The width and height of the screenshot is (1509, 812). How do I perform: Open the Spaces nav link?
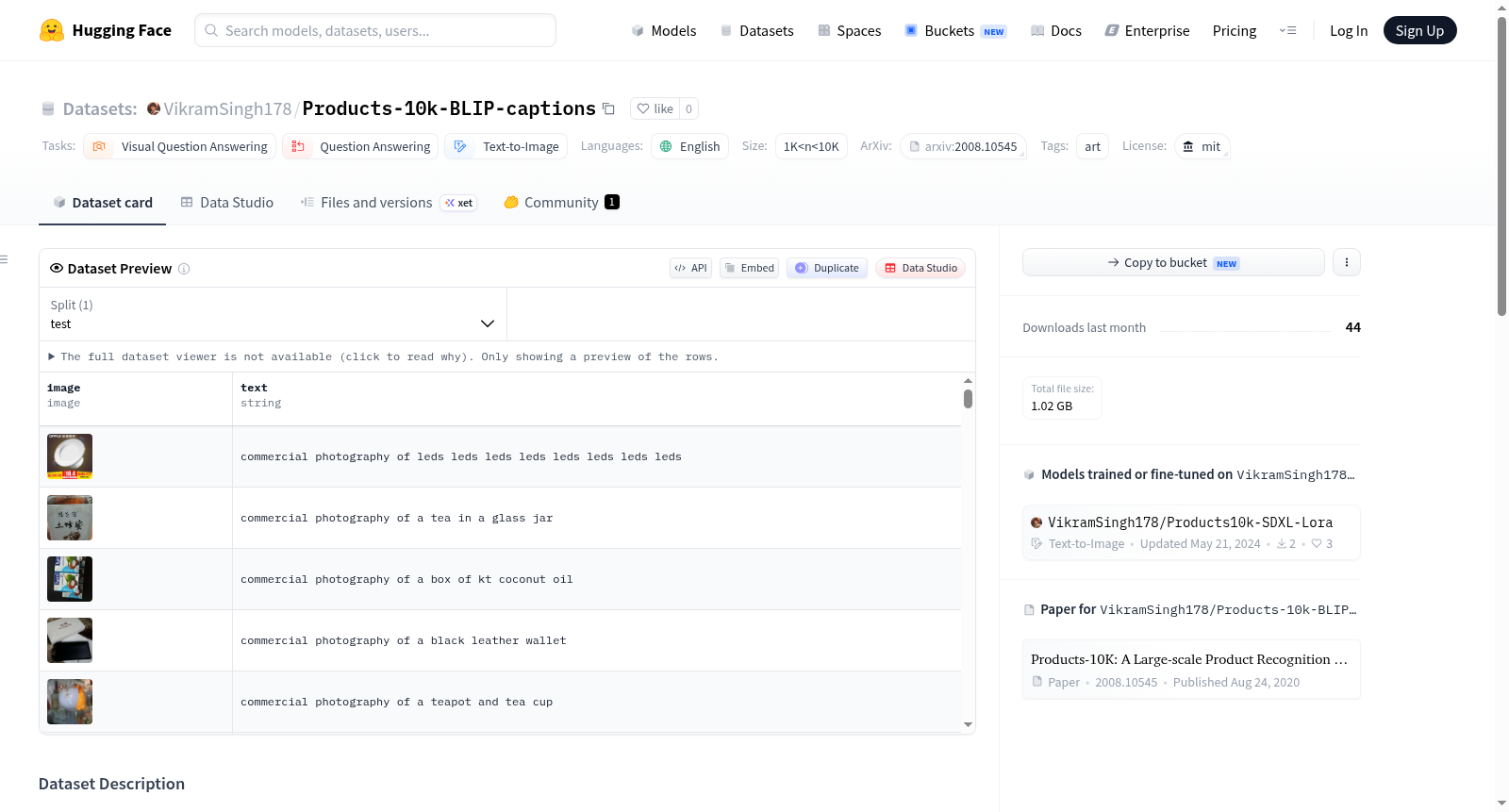849,30
